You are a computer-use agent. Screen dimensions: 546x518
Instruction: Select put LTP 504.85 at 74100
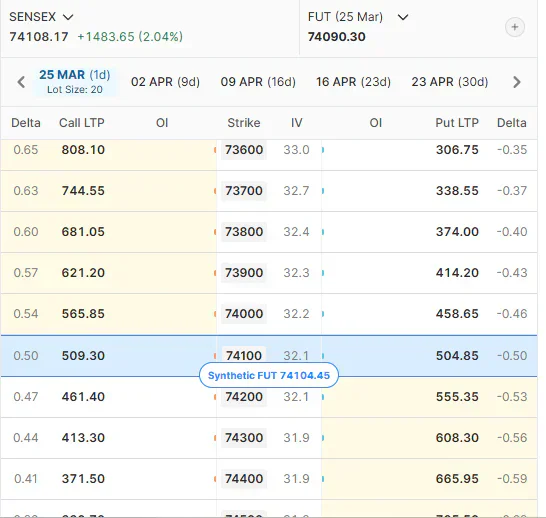[x=457, y=355]
